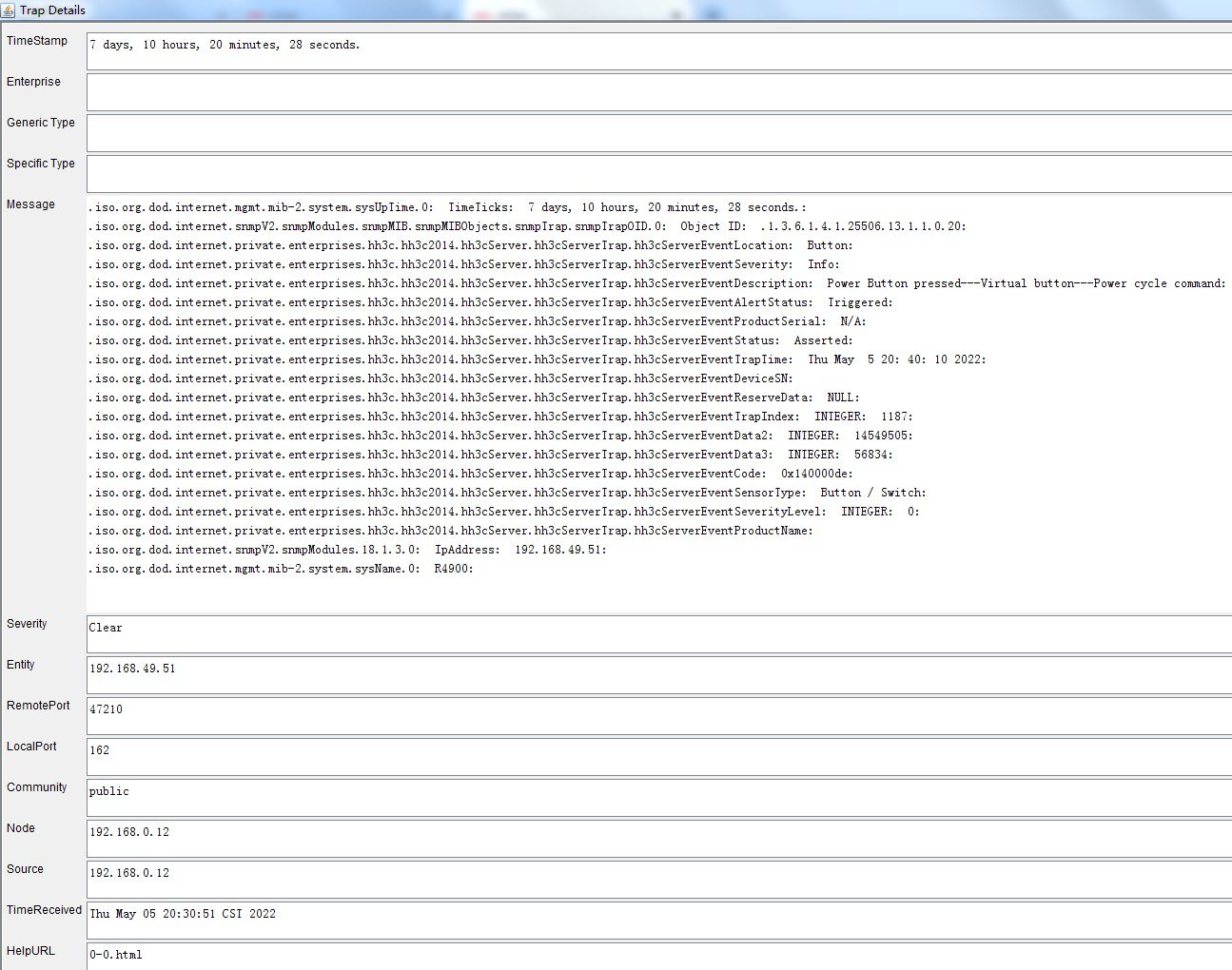Click the Source label
1232x970 pixels.
pyautogui.click(x=25, y=869)
